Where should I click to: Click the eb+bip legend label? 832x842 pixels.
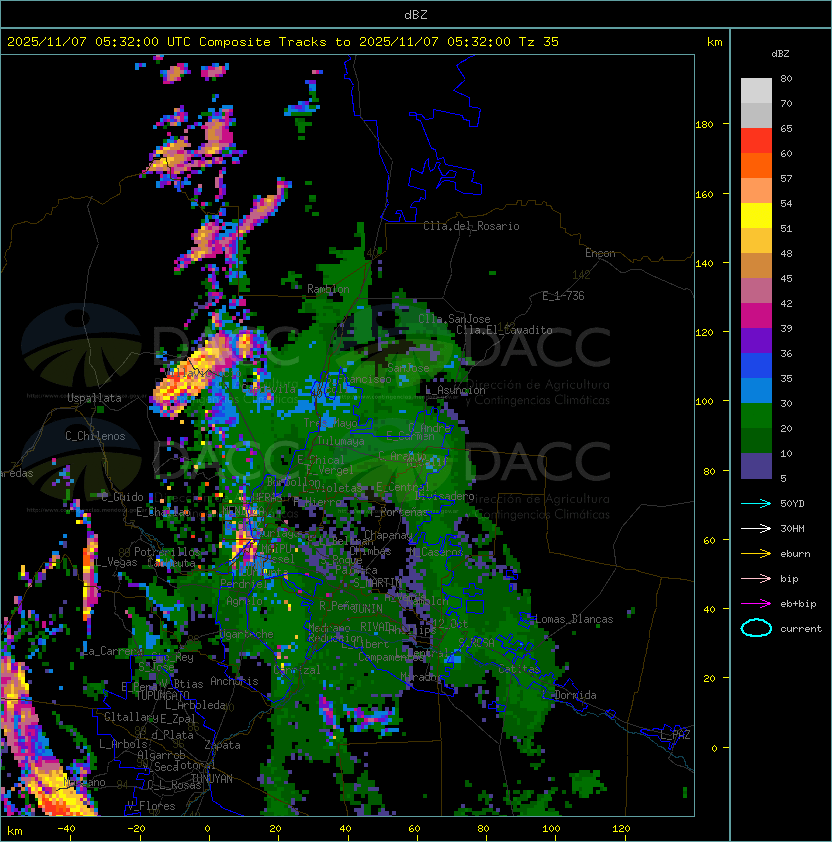pos(798,604)
